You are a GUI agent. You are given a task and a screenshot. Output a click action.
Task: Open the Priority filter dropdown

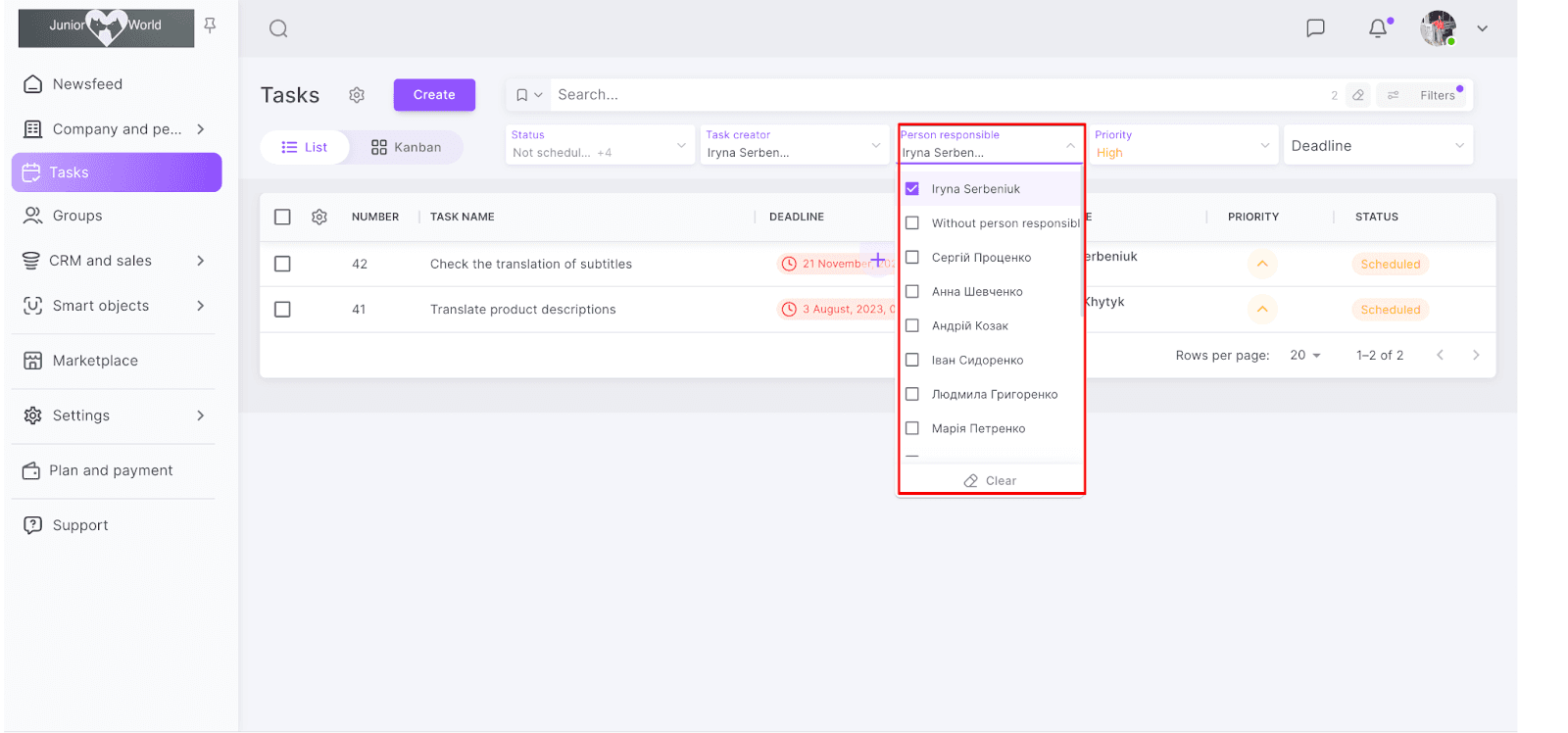point(1182,145)
